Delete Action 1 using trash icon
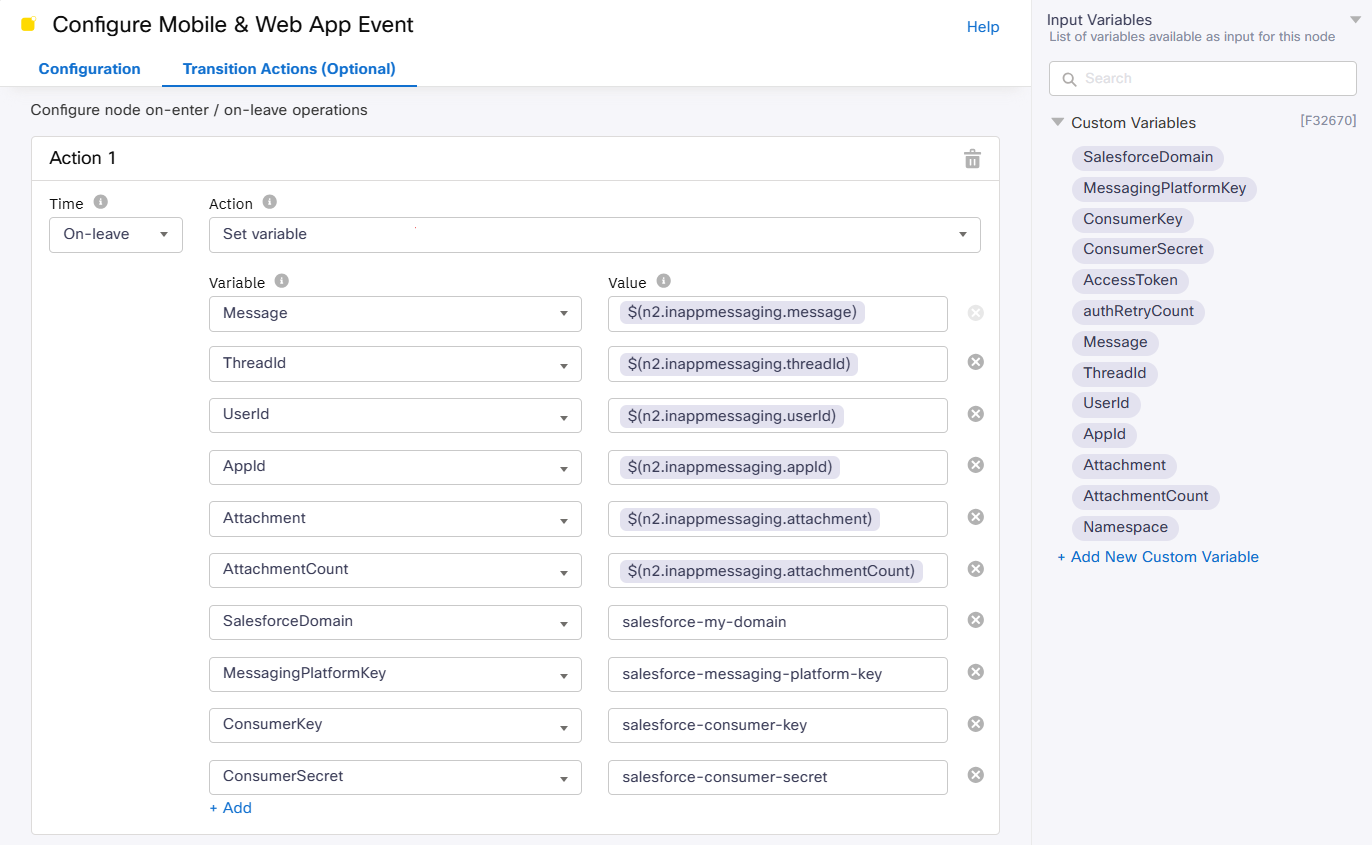Image resolution: width=1372 pixels, height=845 pixels. 971,159
